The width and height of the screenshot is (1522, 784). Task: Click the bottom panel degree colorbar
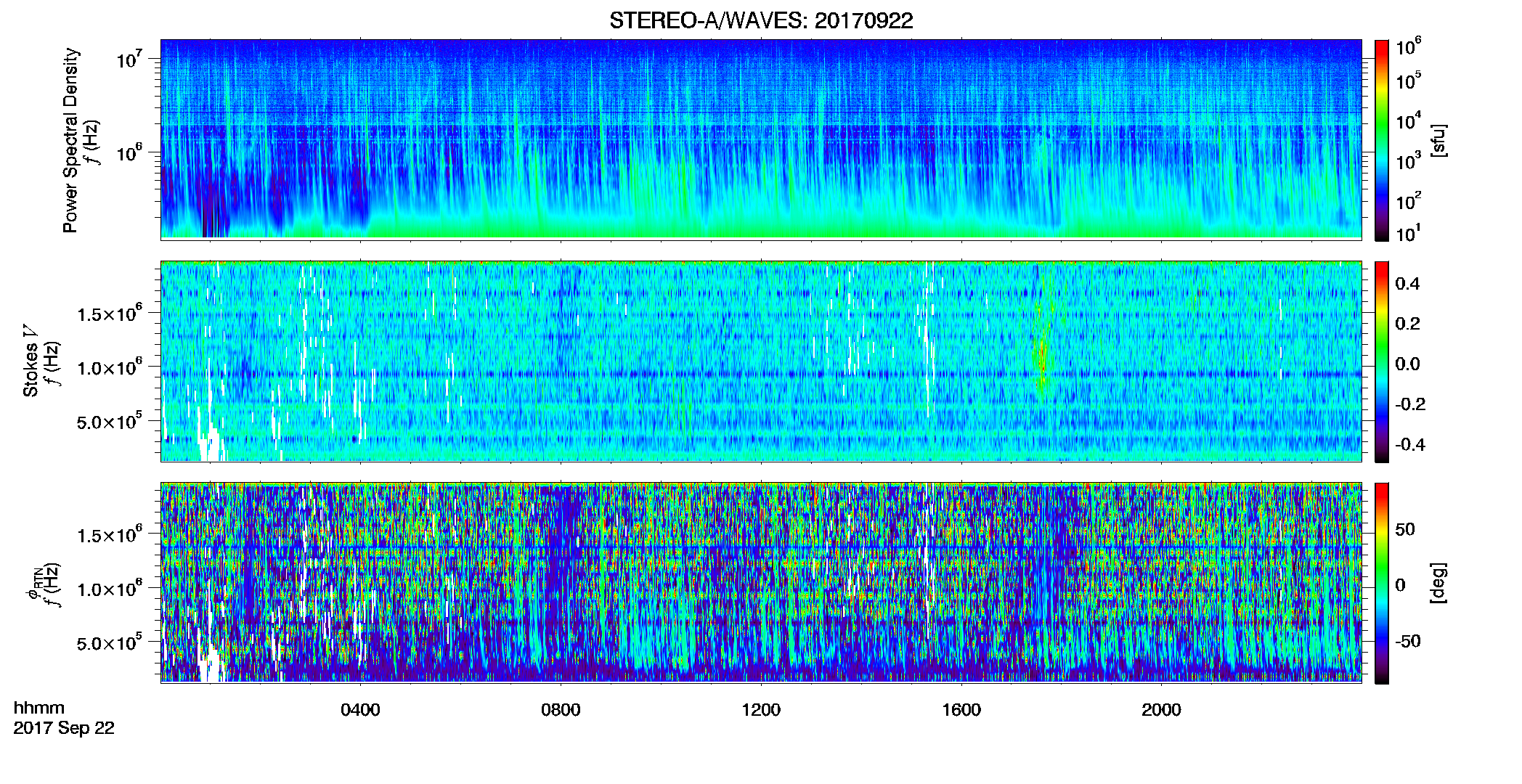(x=1382, y=583)
